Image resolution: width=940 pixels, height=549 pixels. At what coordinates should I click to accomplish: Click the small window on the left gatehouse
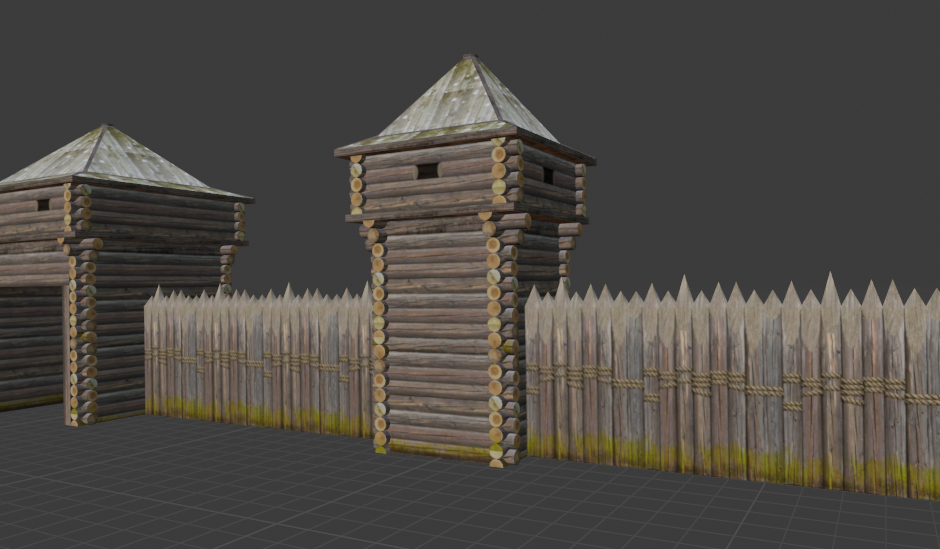pos(43,205)
